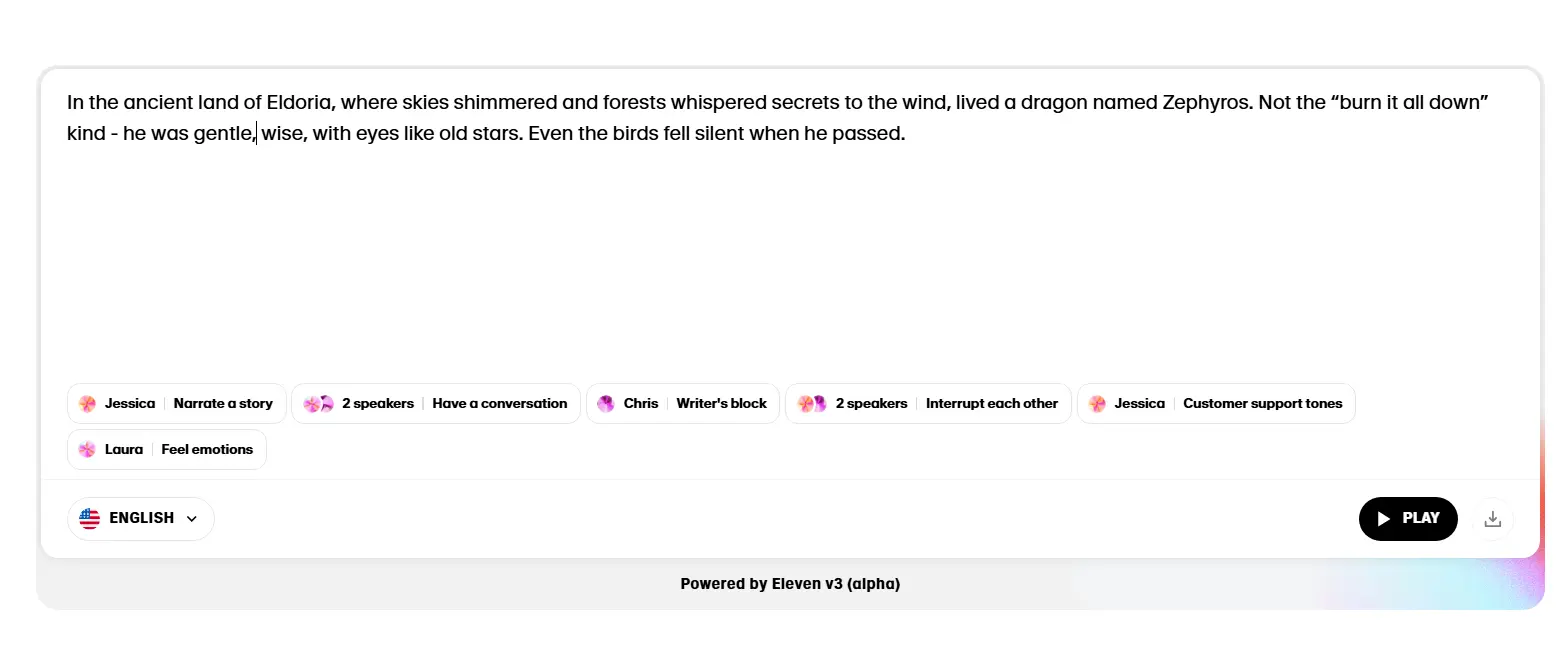The width and height of the screenshot is (1556, 646).
Task: Click the American flag language icon
Action: [90, 518]
